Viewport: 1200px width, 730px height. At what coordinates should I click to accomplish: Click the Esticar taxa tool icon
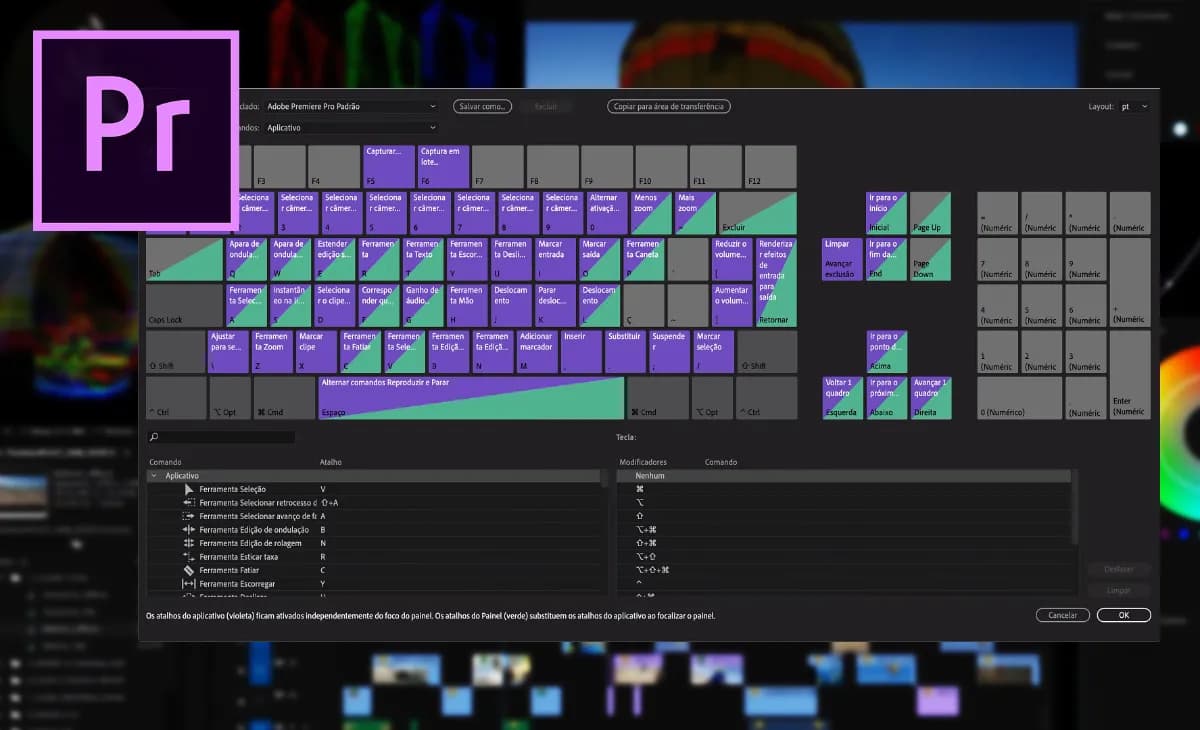coord(189,556)
